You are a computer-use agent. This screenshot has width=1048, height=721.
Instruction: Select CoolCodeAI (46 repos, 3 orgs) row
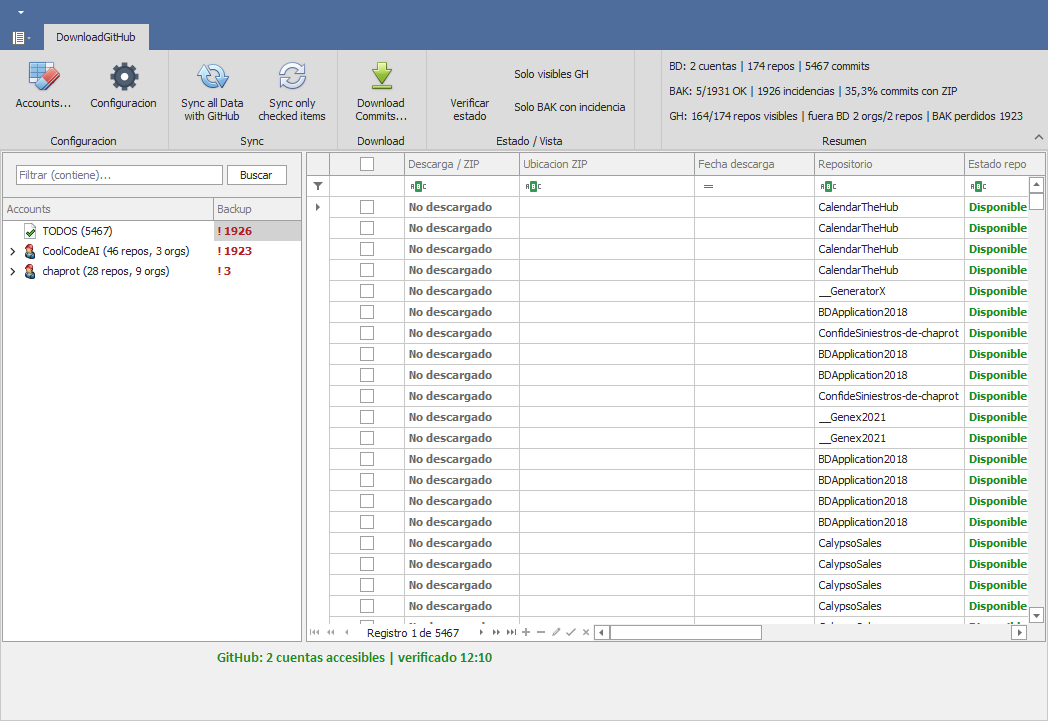coord(116,251)
